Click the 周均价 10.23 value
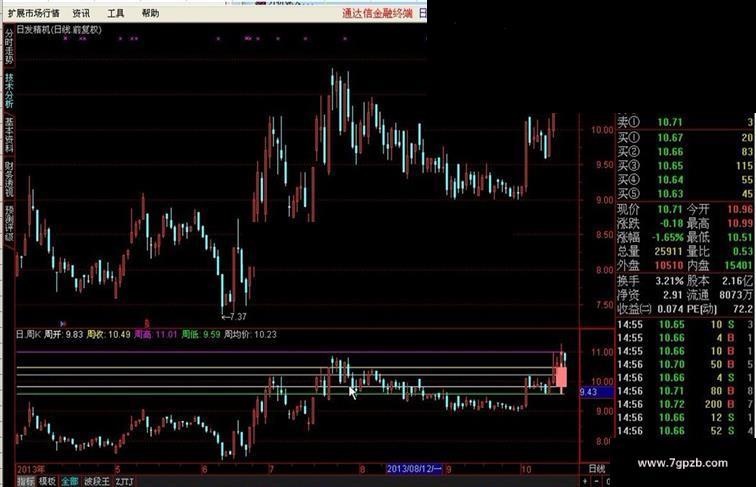Viewport: 756px width, 487px height. pyautogui.click(x=265, y=334)
